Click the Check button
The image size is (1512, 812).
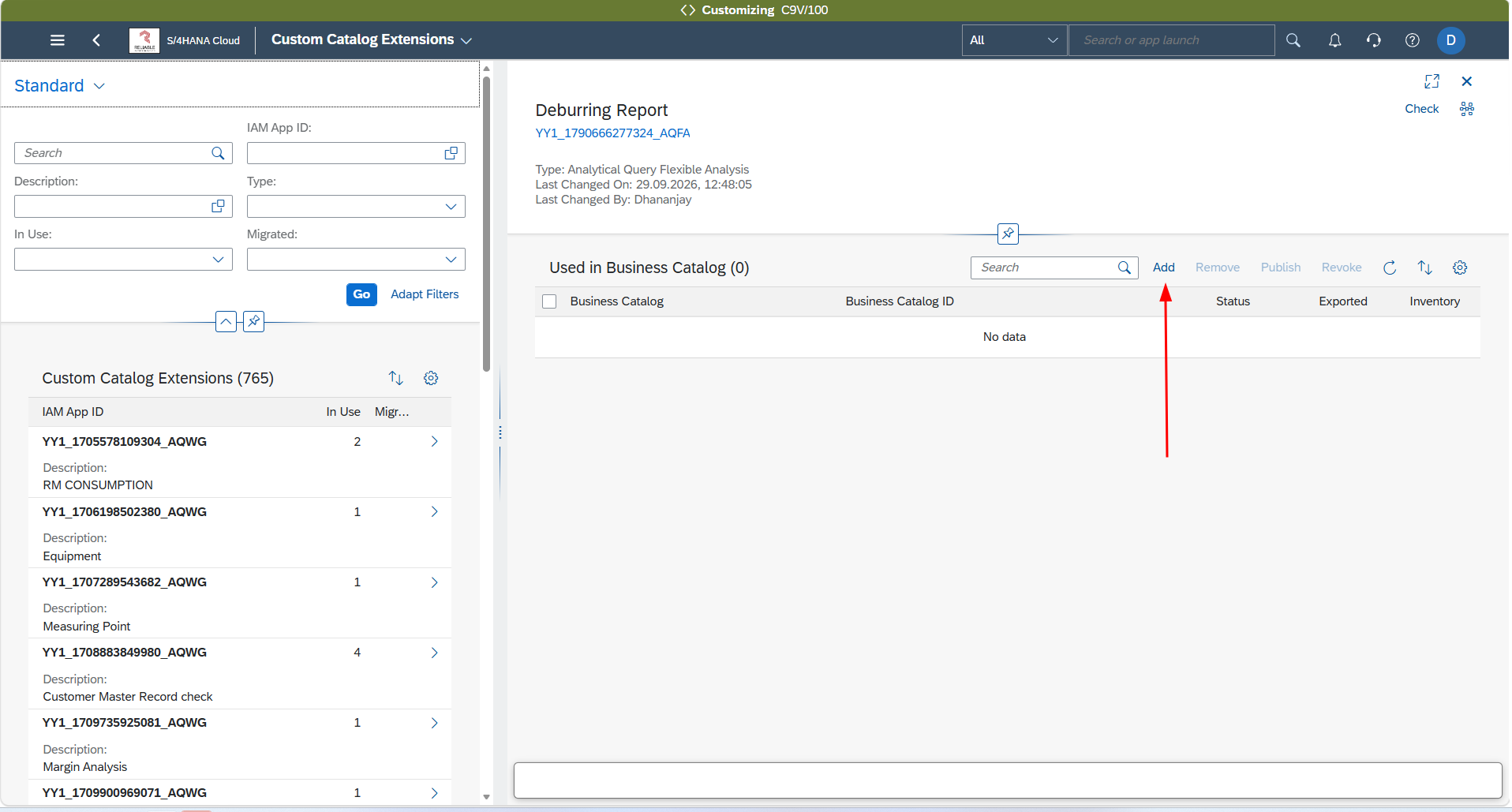(1421, 109)
